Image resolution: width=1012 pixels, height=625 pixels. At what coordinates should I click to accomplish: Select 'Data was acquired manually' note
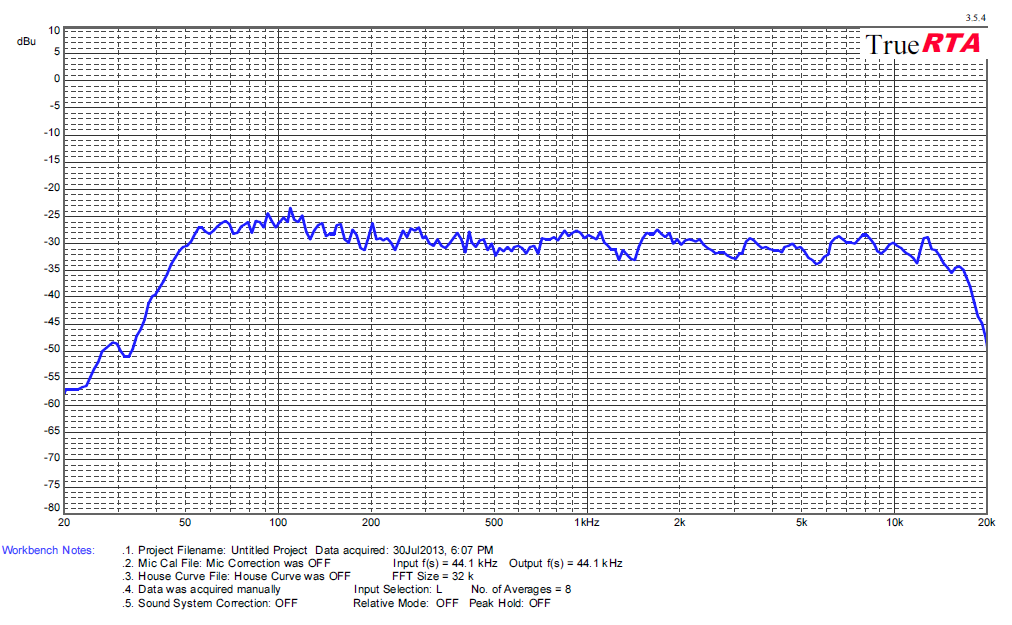pyautogui.click(x=209, y=589)
